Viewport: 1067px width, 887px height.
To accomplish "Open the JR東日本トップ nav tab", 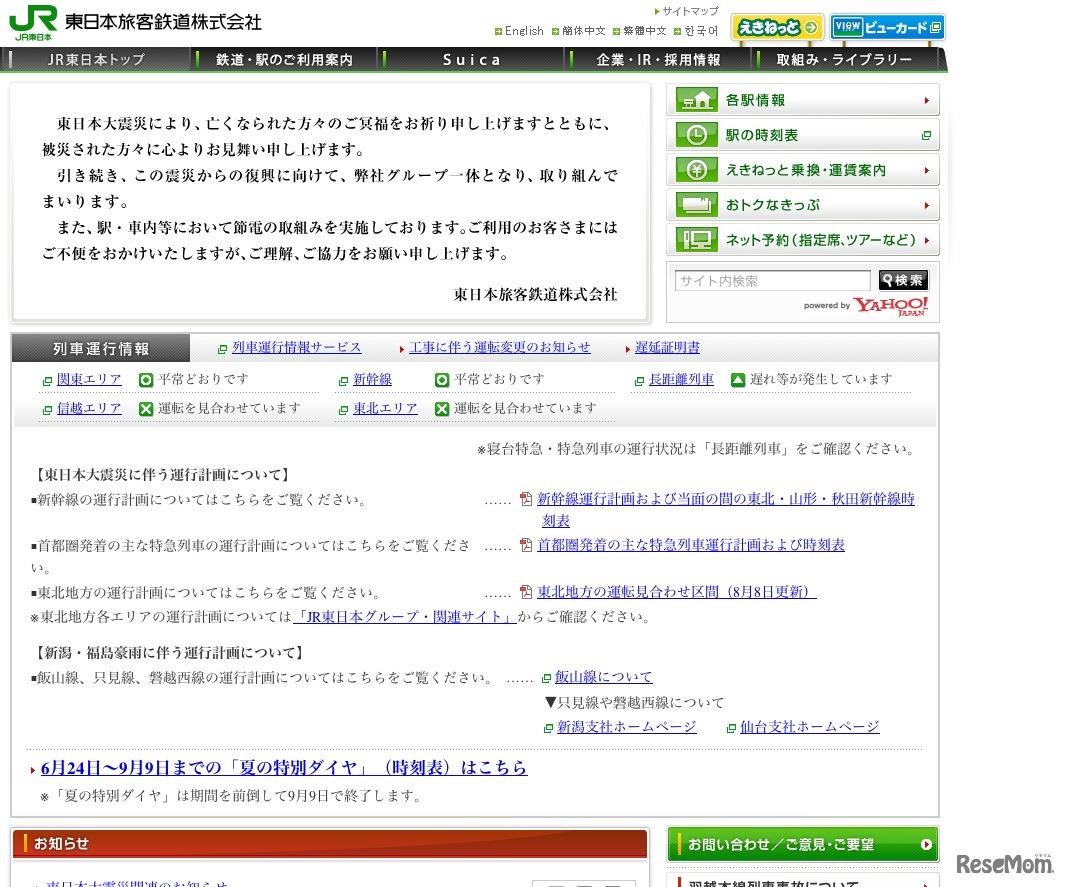I will 96,60.
